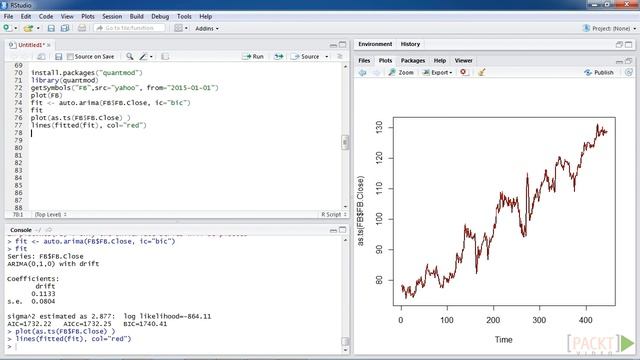Click the console scrollbar thumb
640x360 pixels.
[345, 341]
